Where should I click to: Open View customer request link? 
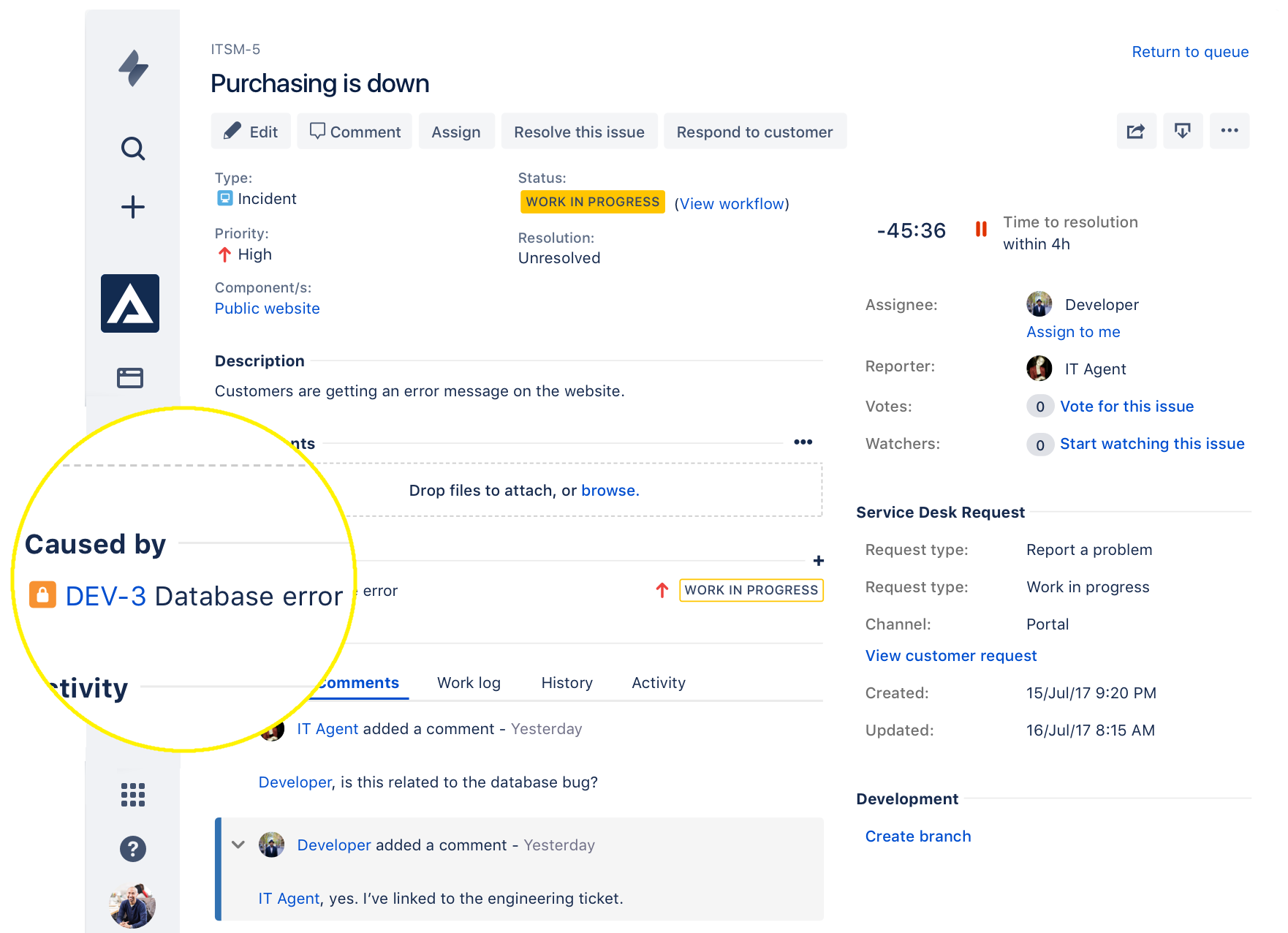point(951,656)
